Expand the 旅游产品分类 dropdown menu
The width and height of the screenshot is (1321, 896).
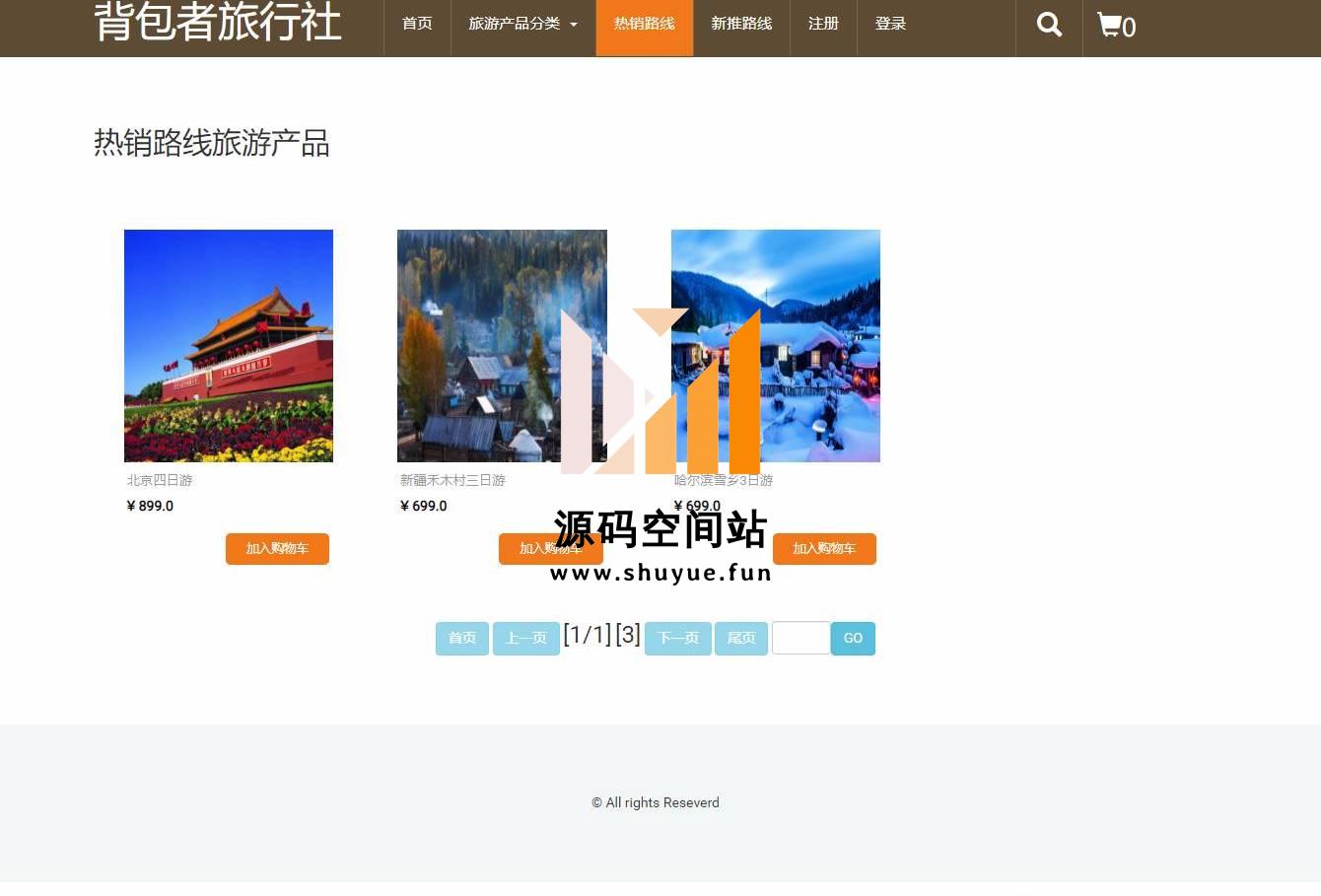point(522,24)
